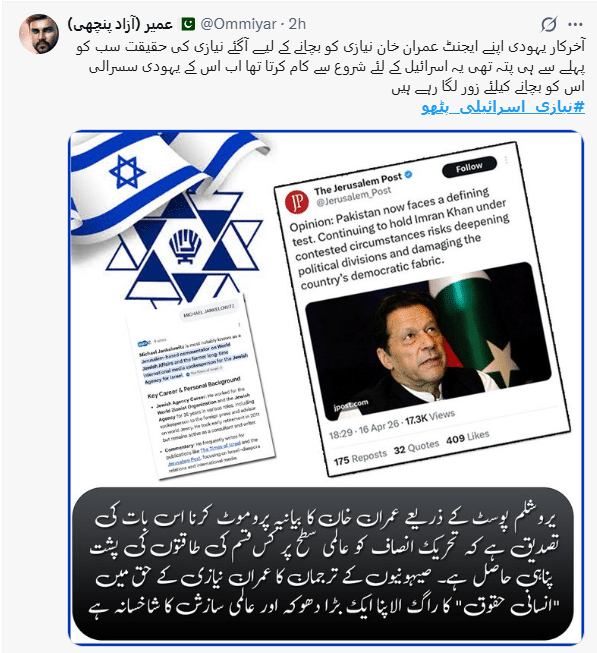Click the Follow button in the embedded tweet
The width and height of the screenshot is (597, 653).
[469, 167]
